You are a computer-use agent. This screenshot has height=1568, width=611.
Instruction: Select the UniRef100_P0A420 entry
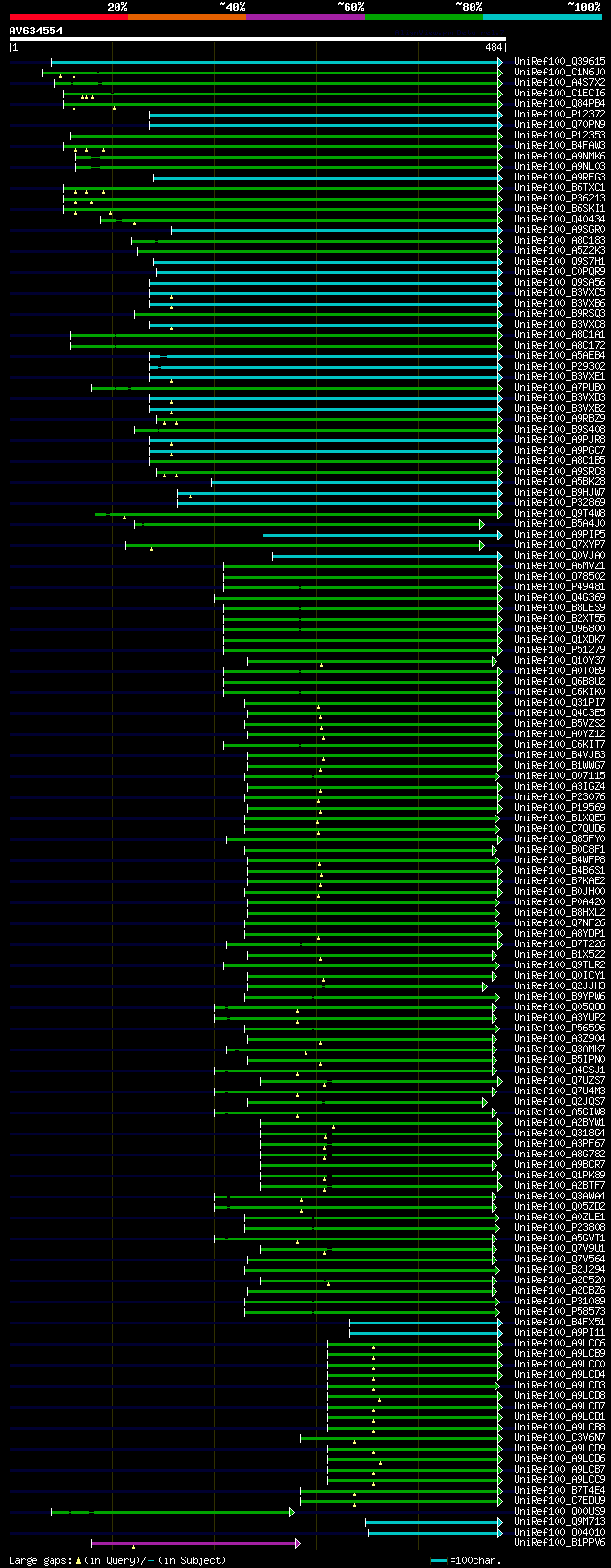(x=559, y=901)
